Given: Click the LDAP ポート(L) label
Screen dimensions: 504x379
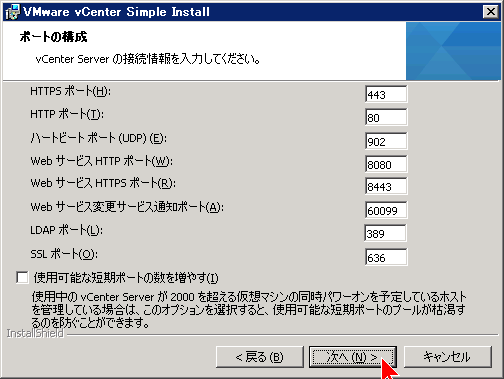Looking at the screenshot, I should click(x=66, y=230).
